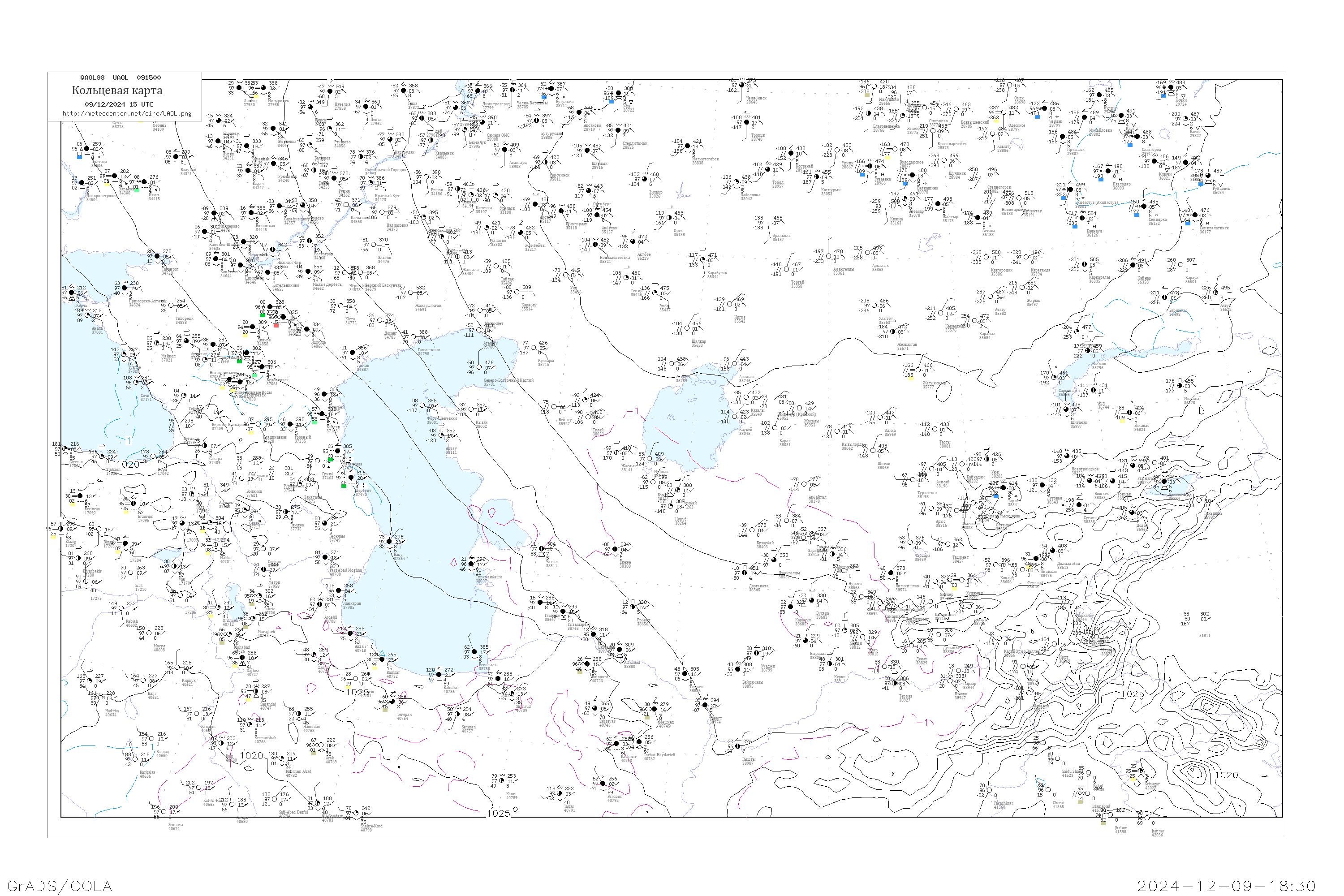Click the 'QAOL98 UAOL 091500' header code
The width and height of the screenshot is (1344, 896).
(121, 78)
